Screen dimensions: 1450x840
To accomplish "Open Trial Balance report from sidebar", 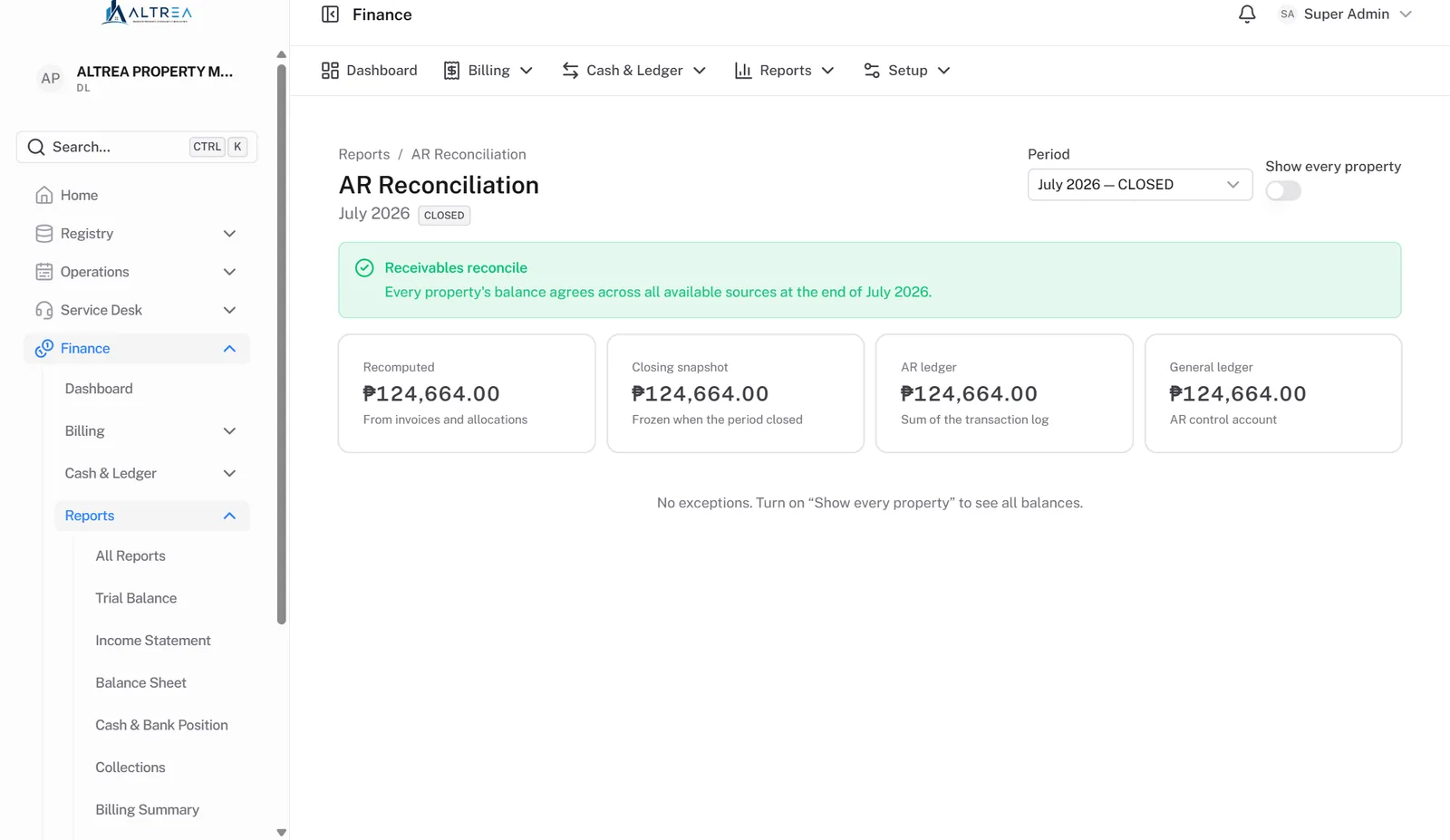I will (136, 598).
